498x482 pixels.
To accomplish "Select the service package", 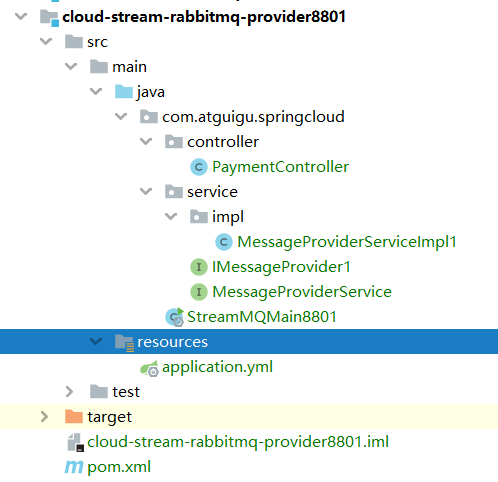I will [x=212, y=192].
